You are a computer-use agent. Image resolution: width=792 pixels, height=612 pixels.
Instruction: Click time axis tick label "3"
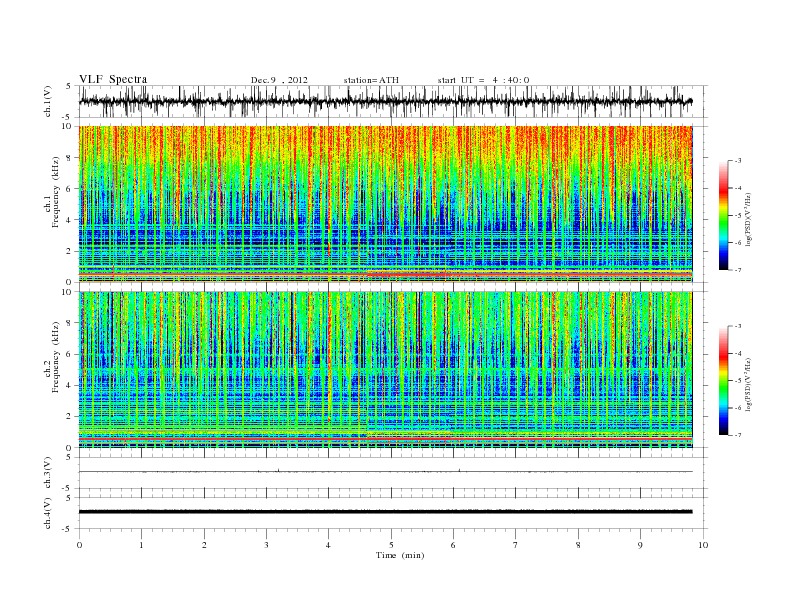266,545
